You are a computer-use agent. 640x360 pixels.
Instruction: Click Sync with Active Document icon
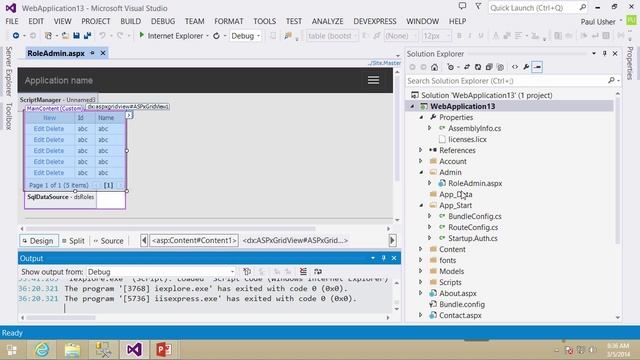tap(467, 67)
